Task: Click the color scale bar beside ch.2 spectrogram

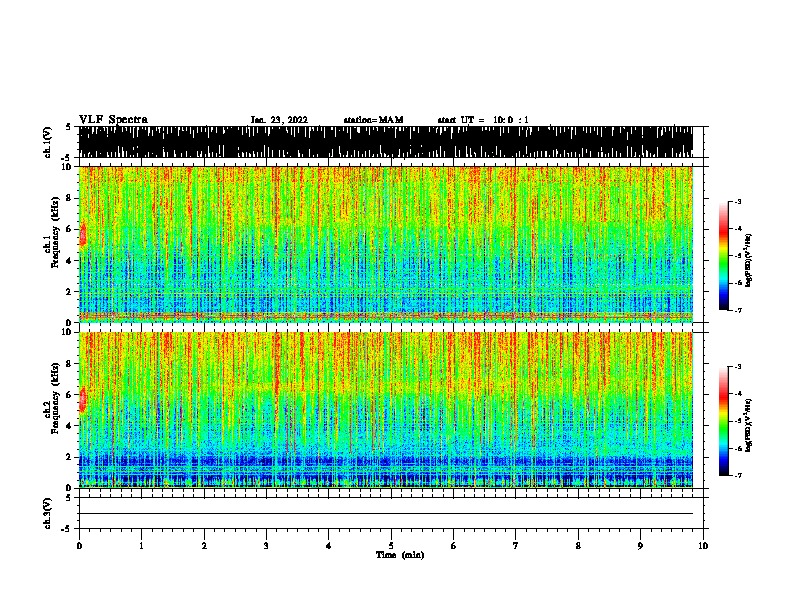Action: click(x=724, y=421)
